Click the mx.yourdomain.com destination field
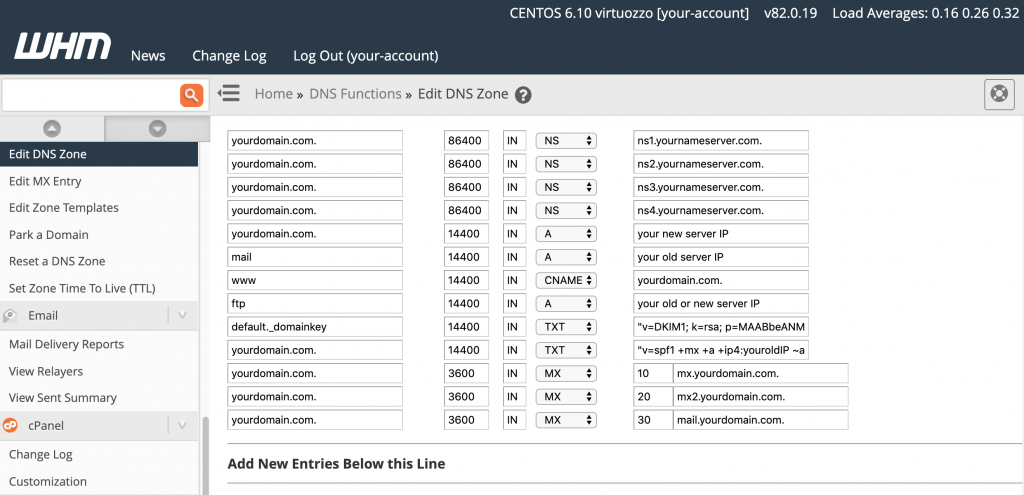1024x495 pixels. (x=761, y=374)
